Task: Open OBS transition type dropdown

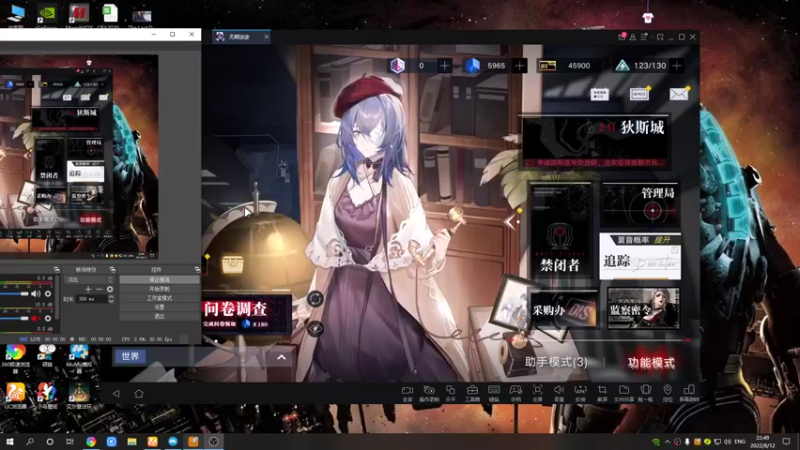Action: pyautogui.click(x=89, y=280)
